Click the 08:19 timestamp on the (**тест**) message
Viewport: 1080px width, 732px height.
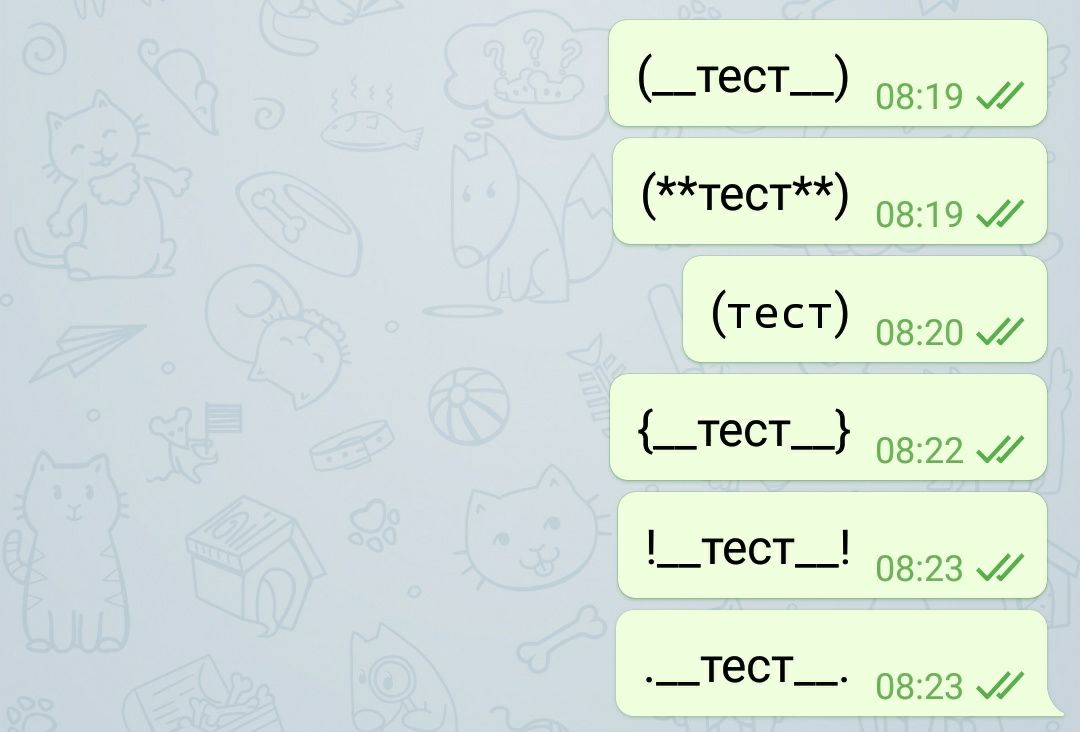[x=919, y=214]
